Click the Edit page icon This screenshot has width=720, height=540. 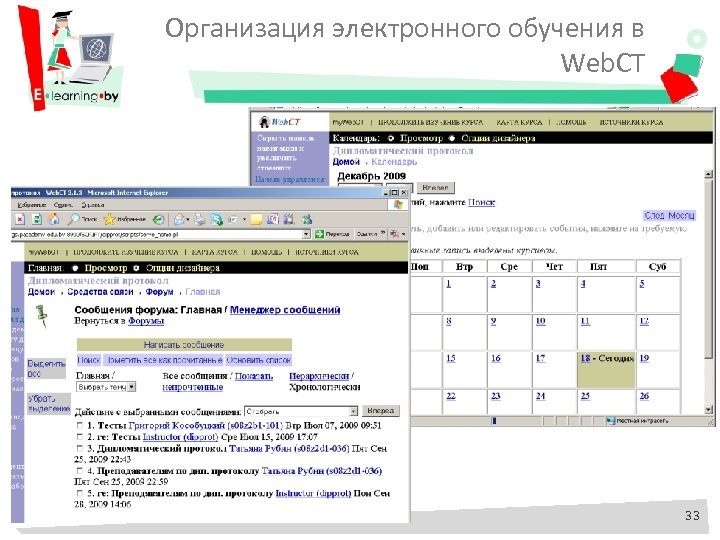point(233,220)
